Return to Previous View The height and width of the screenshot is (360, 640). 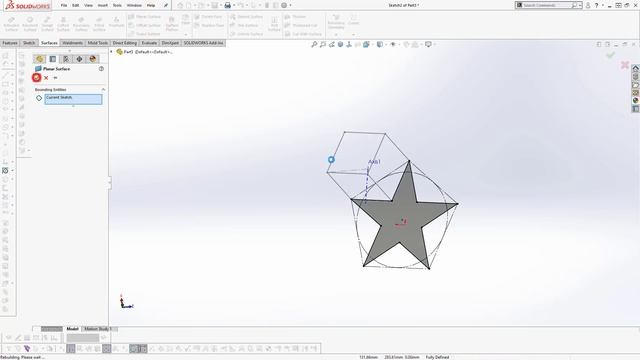[x=331, y=44]
